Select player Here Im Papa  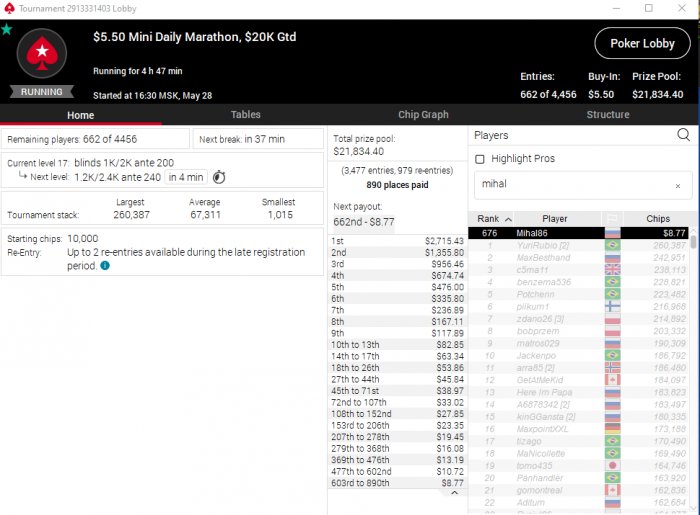[x=579, y=392]
